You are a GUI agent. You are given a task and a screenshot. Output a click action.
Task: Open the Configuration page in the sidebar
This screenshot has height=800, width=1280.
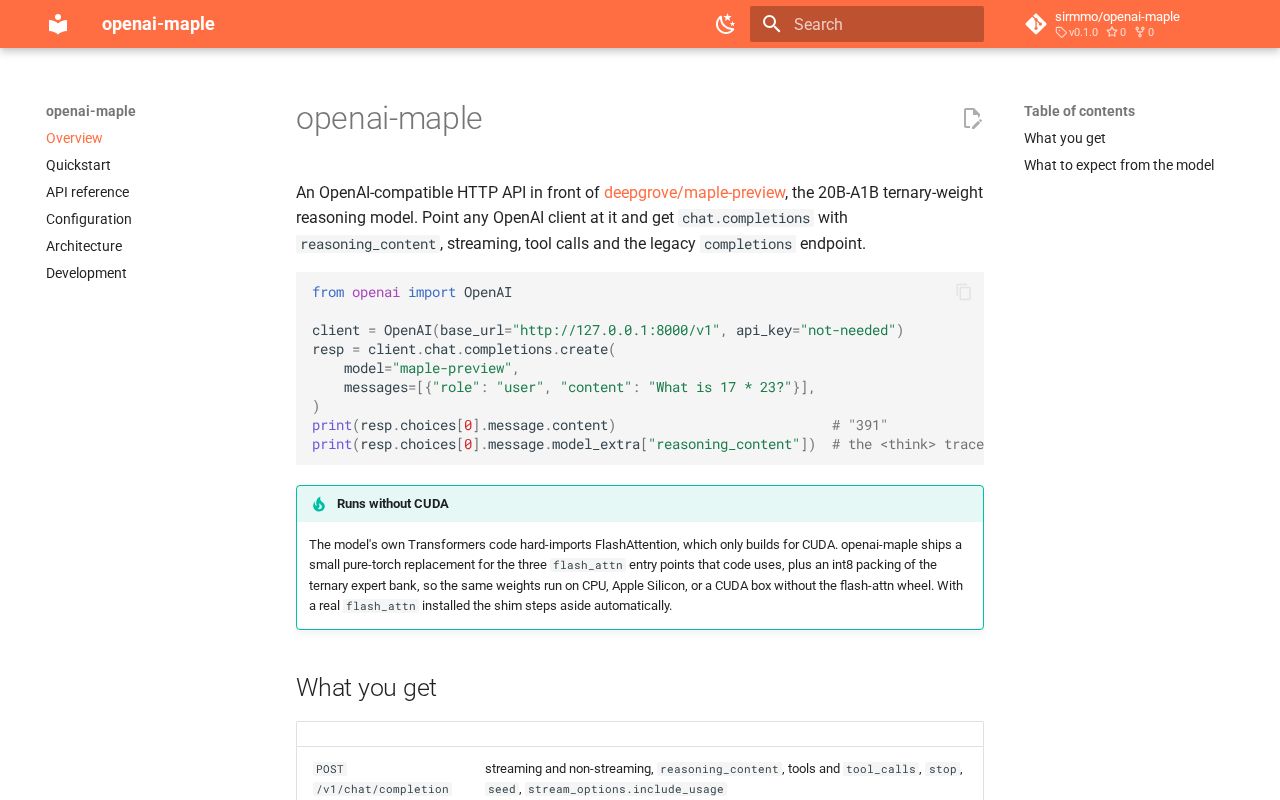click(x=89, y=219)
